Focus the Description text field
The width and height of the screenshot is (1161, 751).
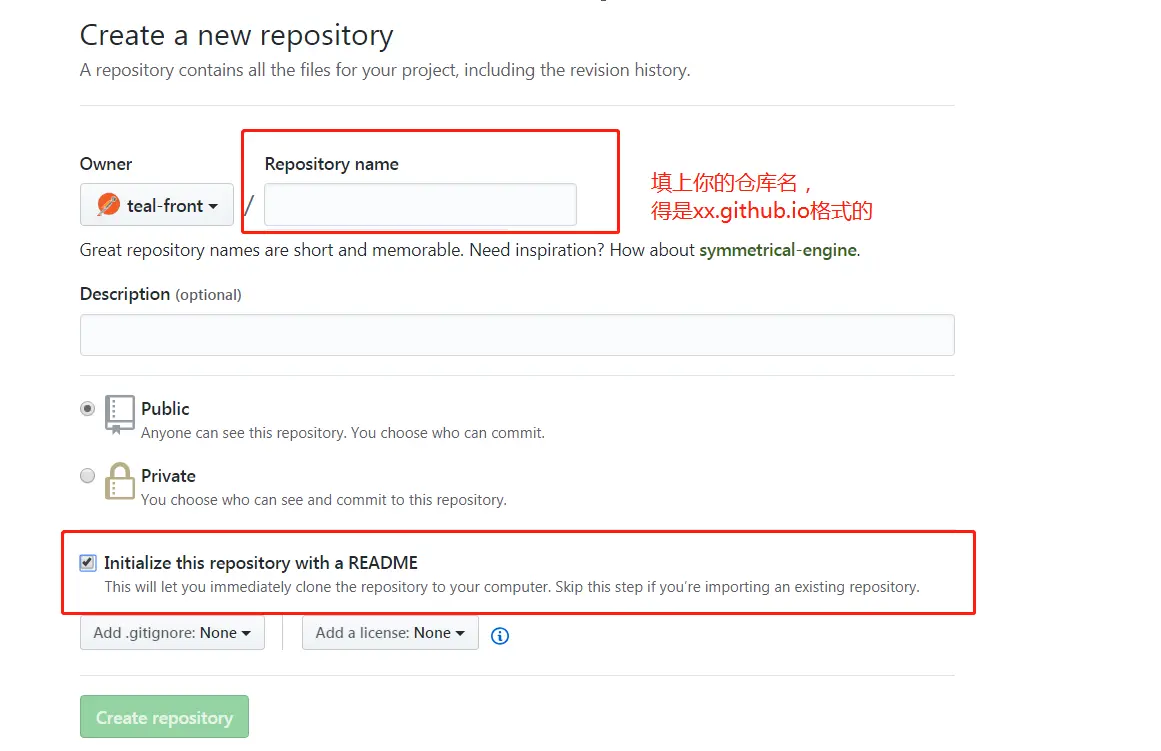(517, 335)
